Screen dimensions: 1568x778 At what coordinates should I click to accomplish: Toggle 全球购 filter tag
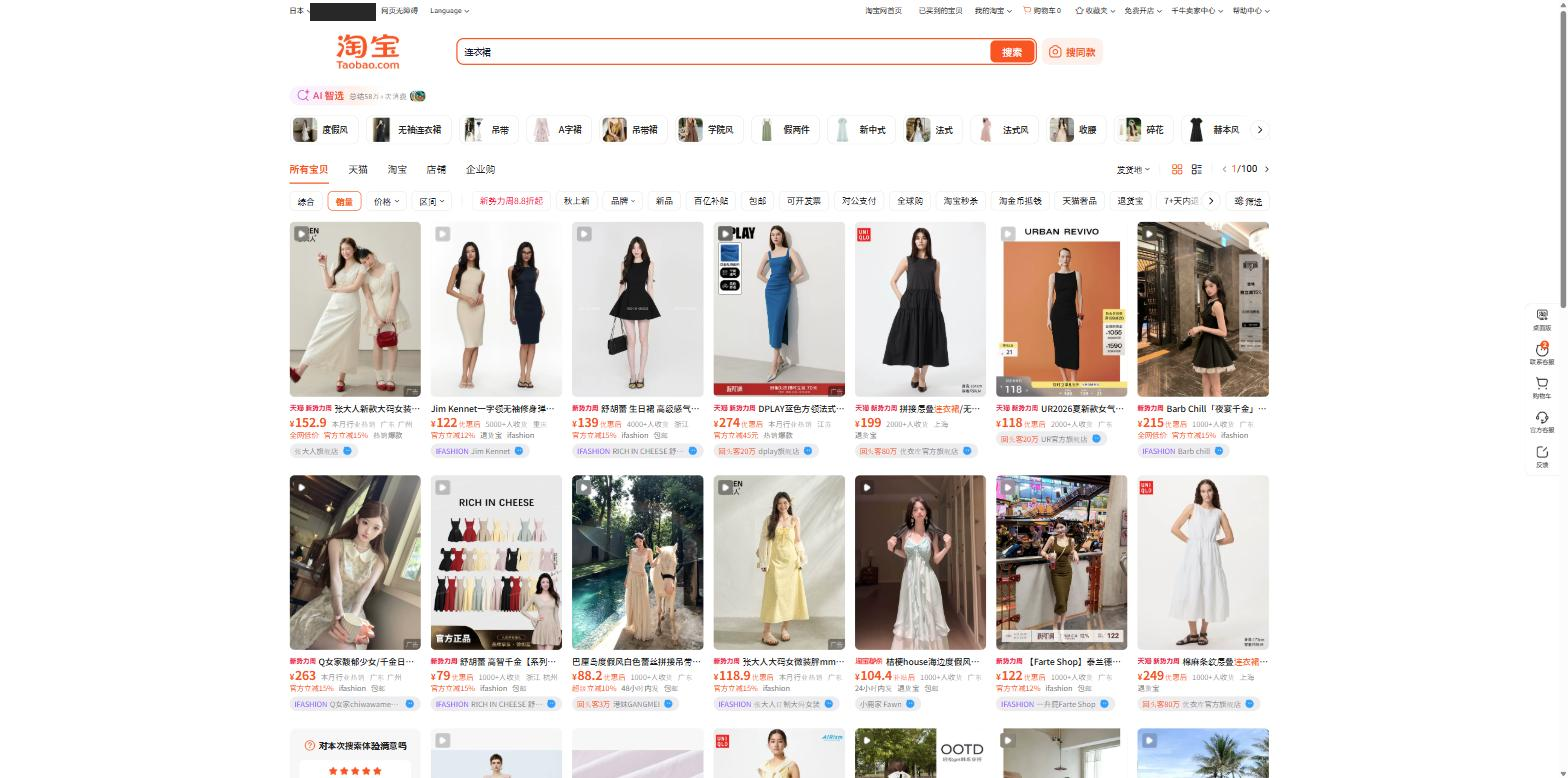[910, 201]
